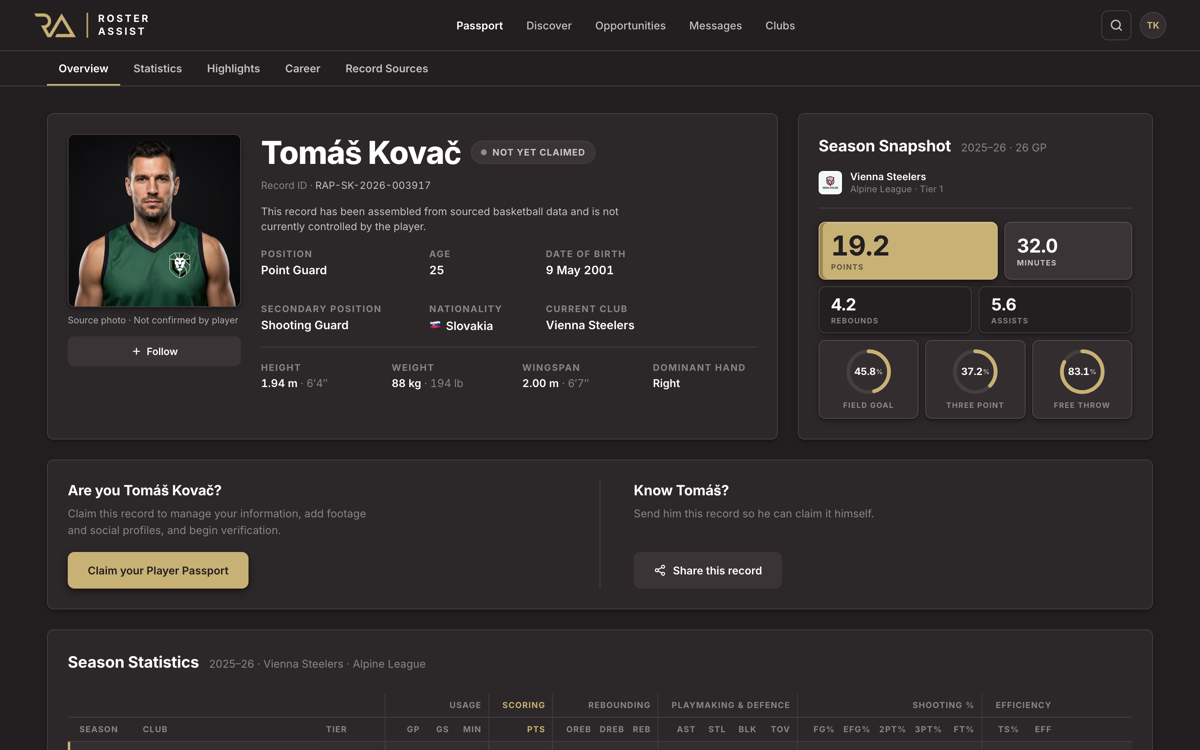Viewport: 1200px width, 750px height.
Task: Click the 4.2 Rebounds stat tile
Action: click(895, 310)
